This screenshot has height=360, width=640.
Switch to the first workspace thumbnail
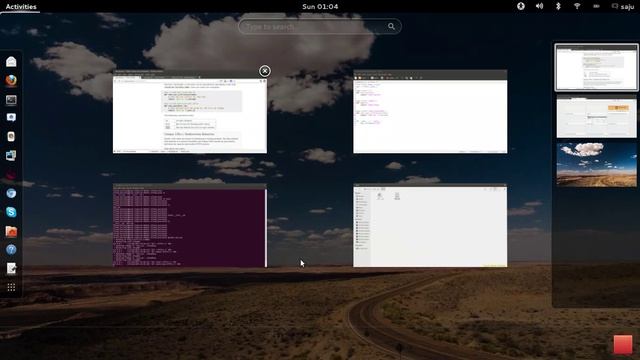(596, 67)
